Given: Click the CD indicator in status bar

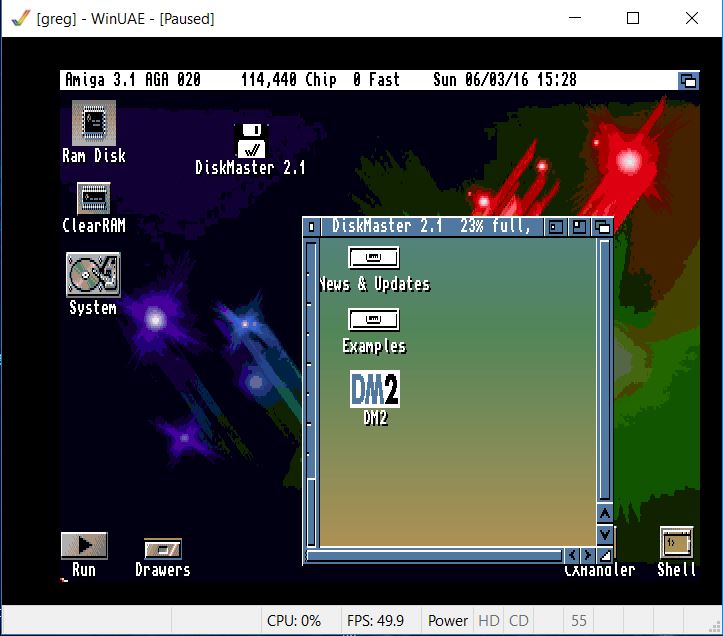Looking at the screenshot, I should coord(519,621).
